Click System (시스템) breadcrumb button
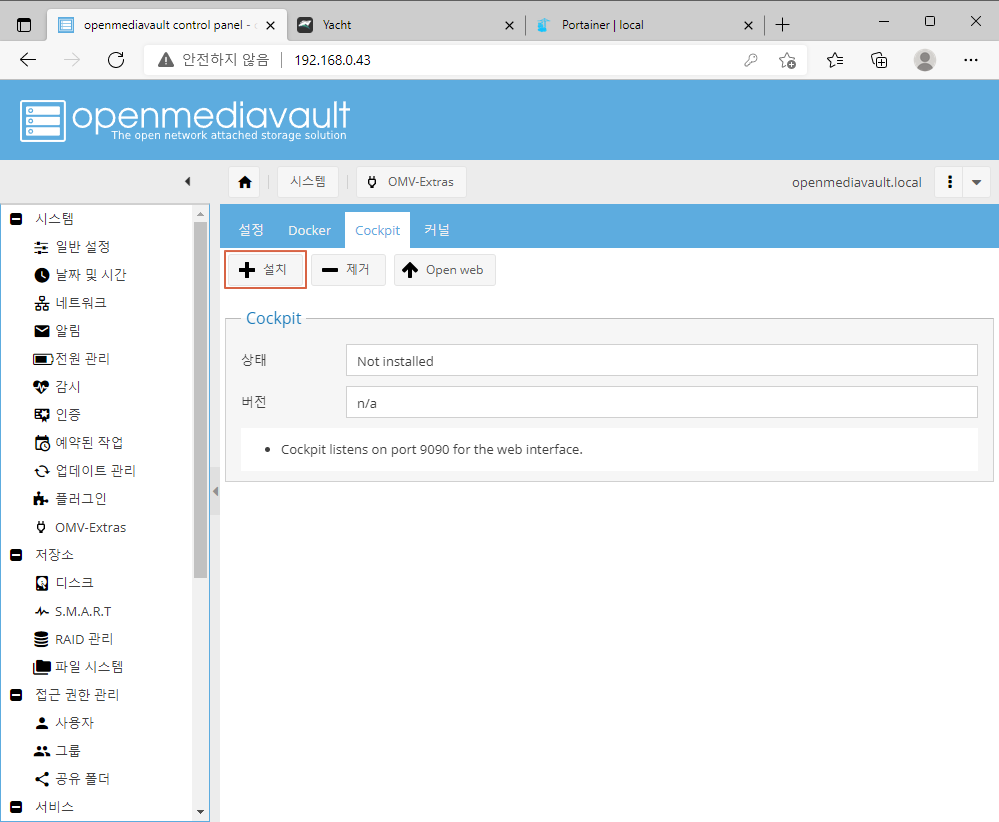This screenshot has height=822, width=999. pos(308,182)
